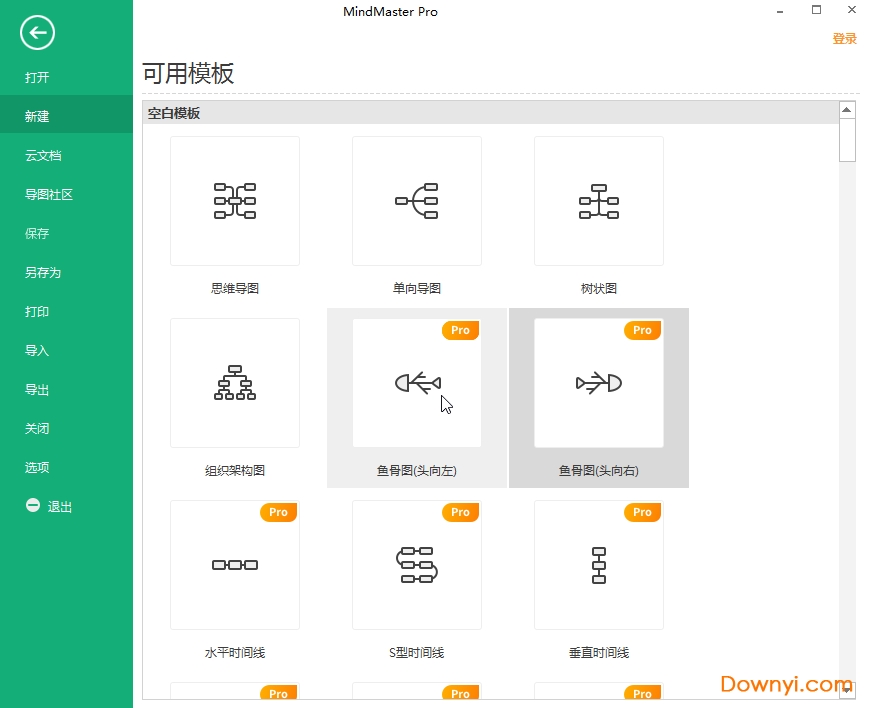Click the 水平时间线 label text

(235, 653)
